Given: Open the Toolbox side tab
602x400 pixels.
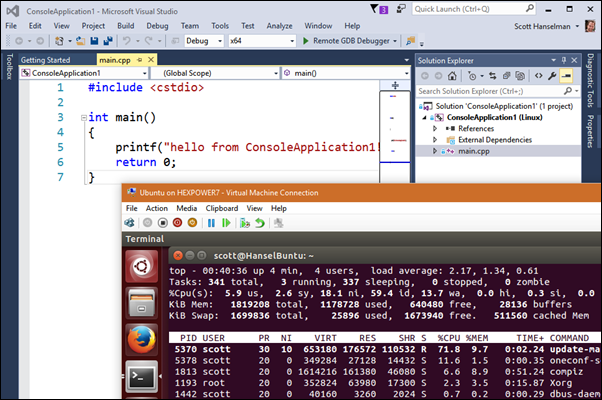Looking at the screenshot, I should (10, 66).
